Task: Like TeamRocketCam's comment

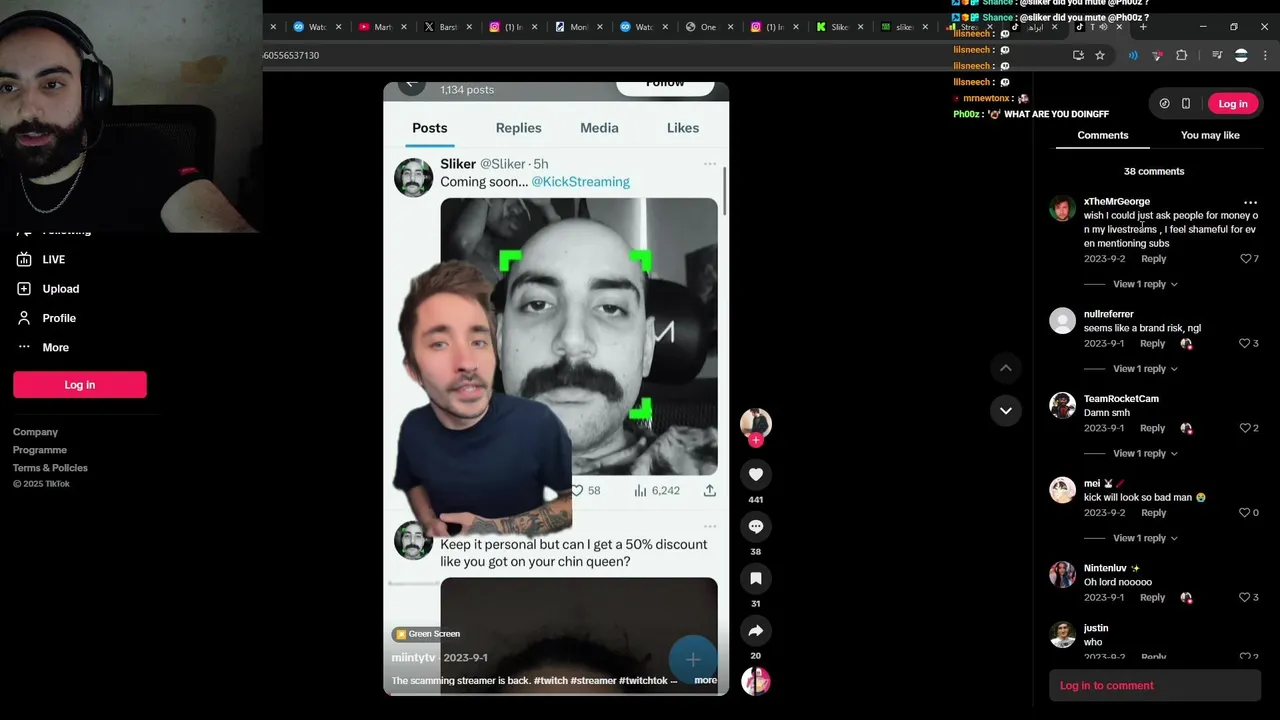Action: [1246, 428]
